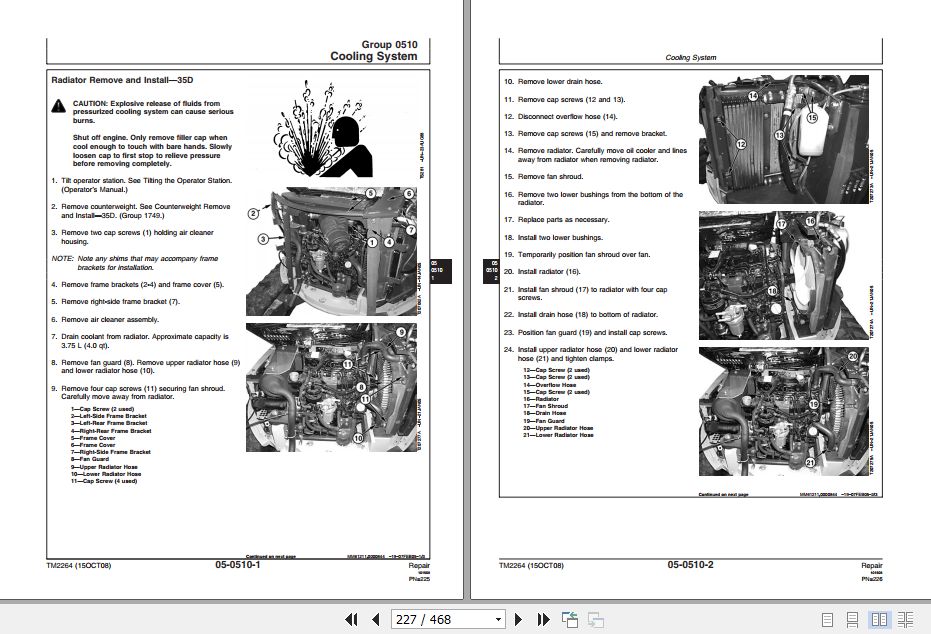Go to the first page
The width and height of the screenshot is (931, 634).
[x=351, y=620]
